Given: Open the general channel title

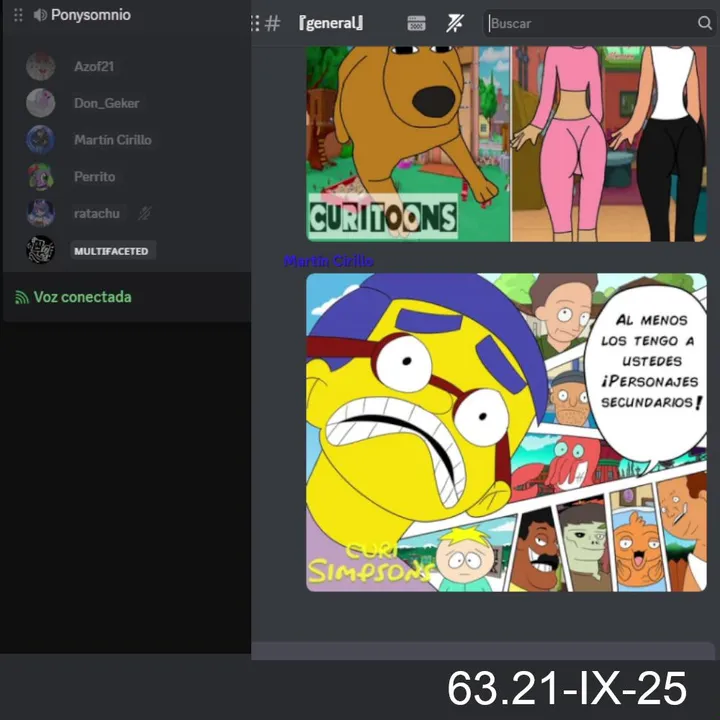Looking at the screenshot, I should tap(331, 23).
